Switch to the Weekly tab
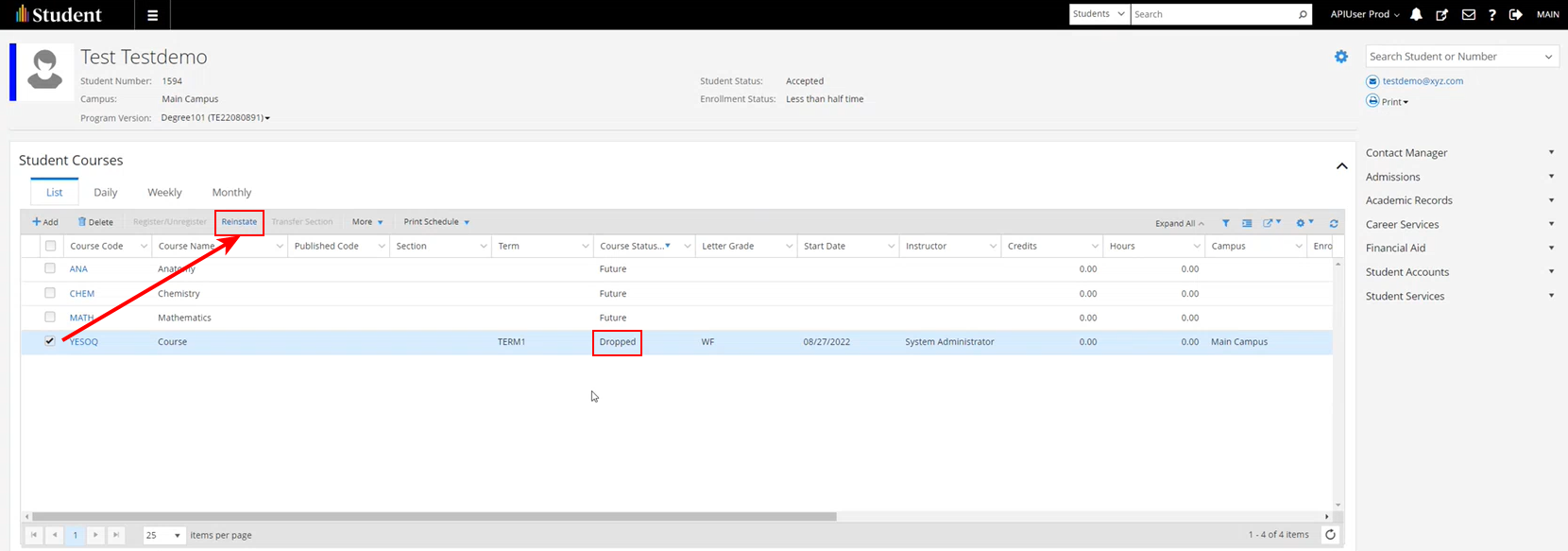This screenshot has width=1568, height=551. [164, 192]
